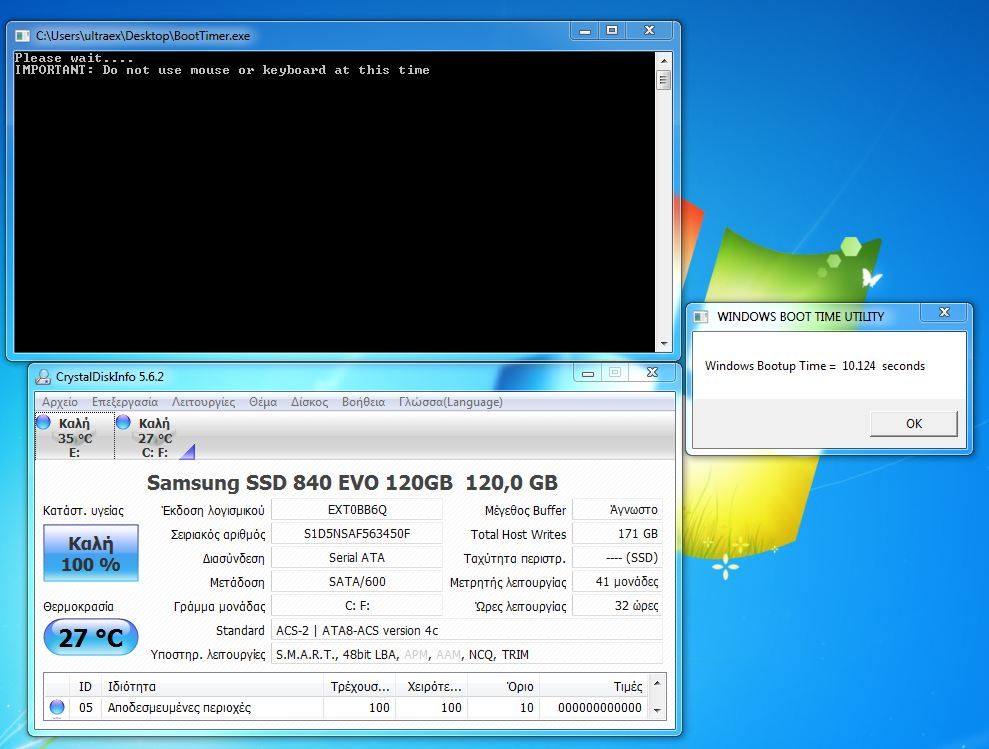Open the Λειτουργίες menu

click(x=203, y=402)
